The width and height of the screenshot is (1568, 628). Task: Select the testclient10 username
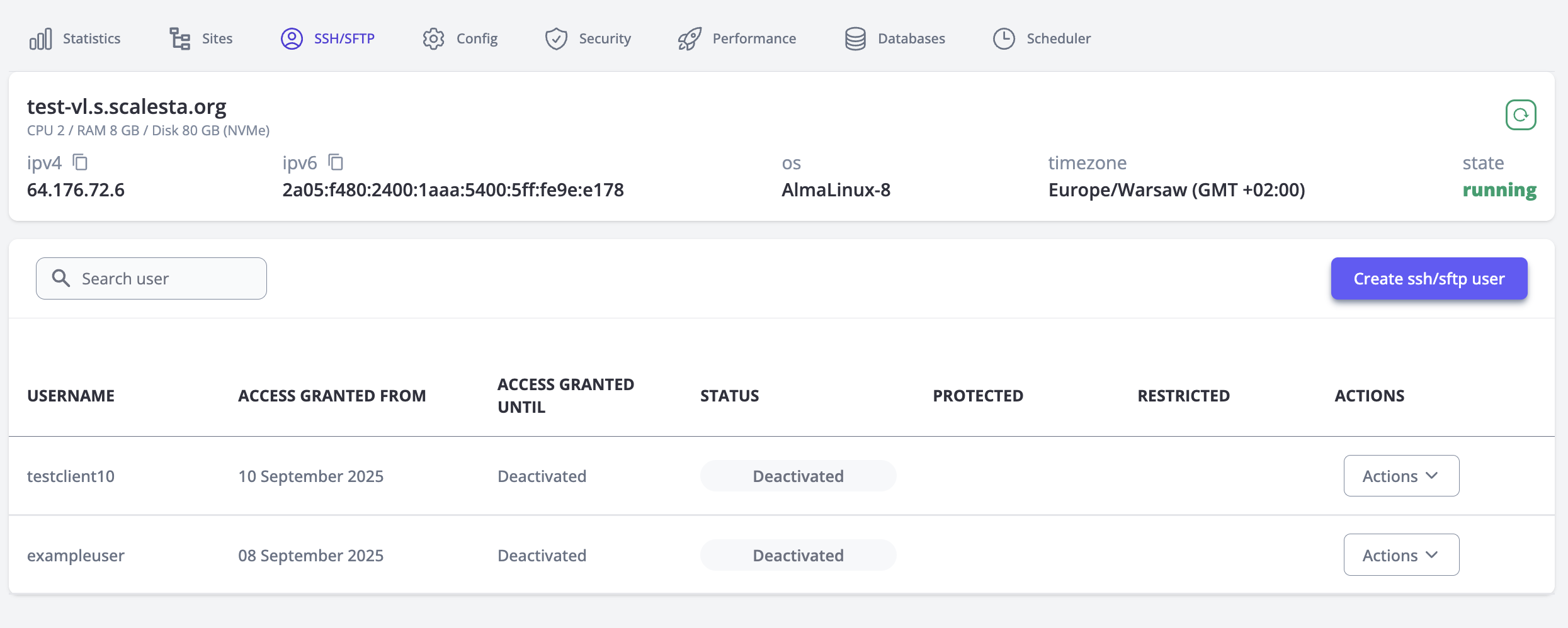pyautogui.click(x=71, y=476)
